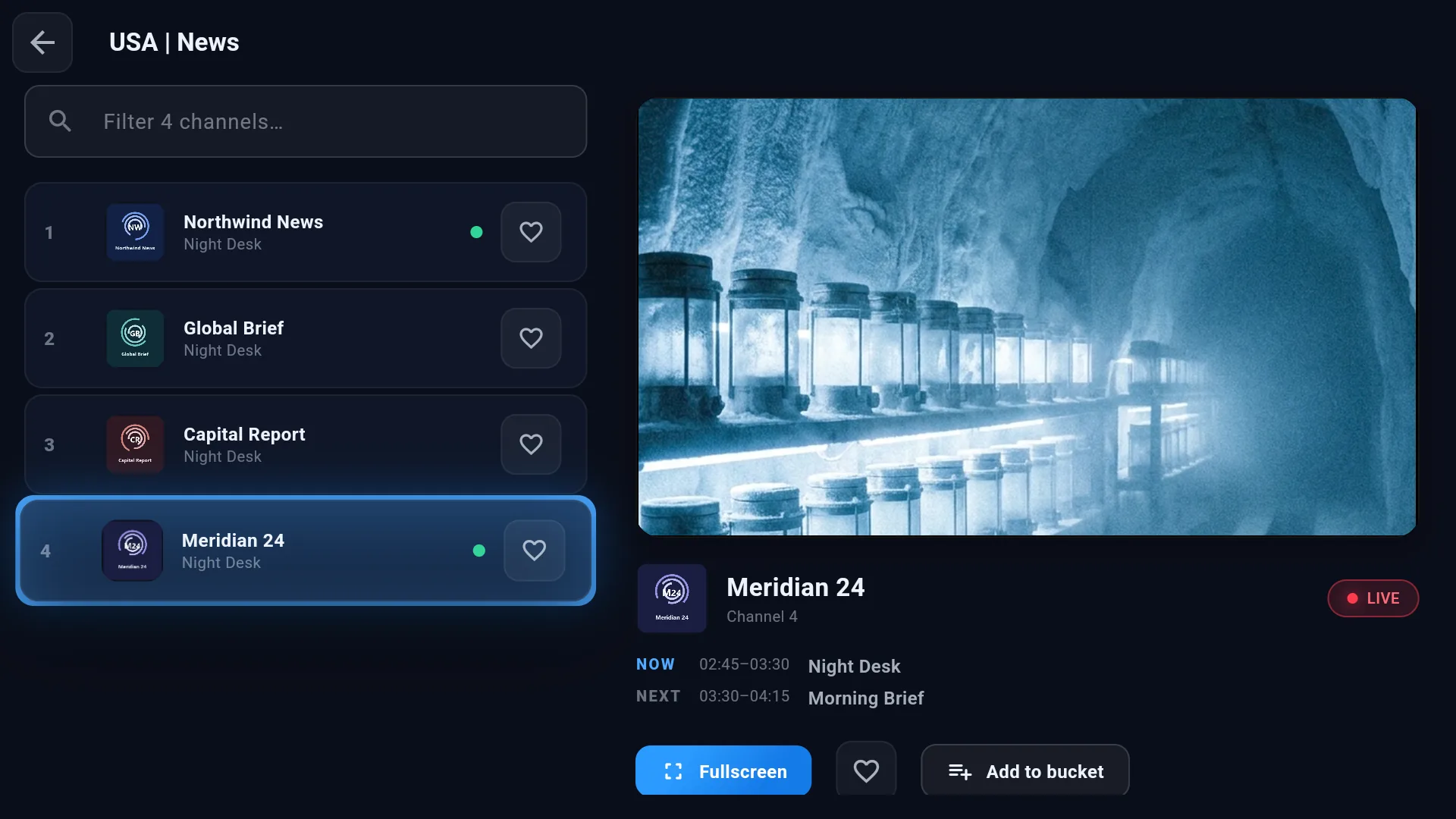This screenshot has height=819, width=1456.
Task: Go back using the arrow button
Action: pos(42,42)
